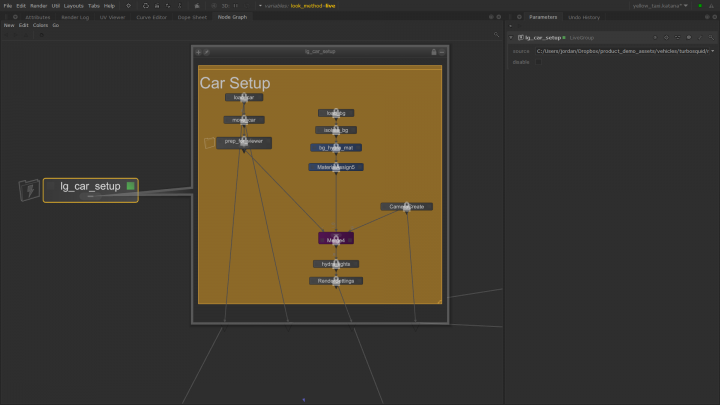Click the lock icon on lg_car_setup group header
Screen dimensions: 720x405
tap(432, 52)
